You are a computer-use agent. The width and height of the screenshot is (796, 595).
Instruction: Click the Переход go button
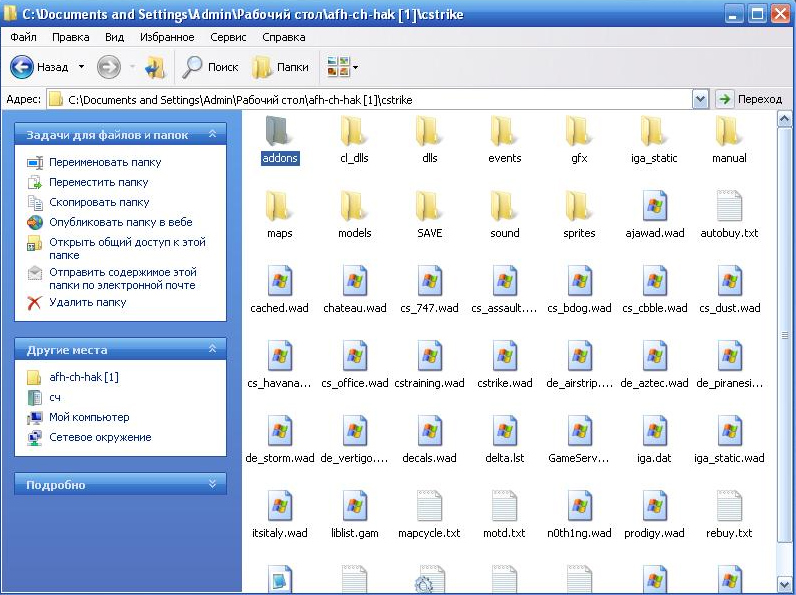(x=751, y=100)
